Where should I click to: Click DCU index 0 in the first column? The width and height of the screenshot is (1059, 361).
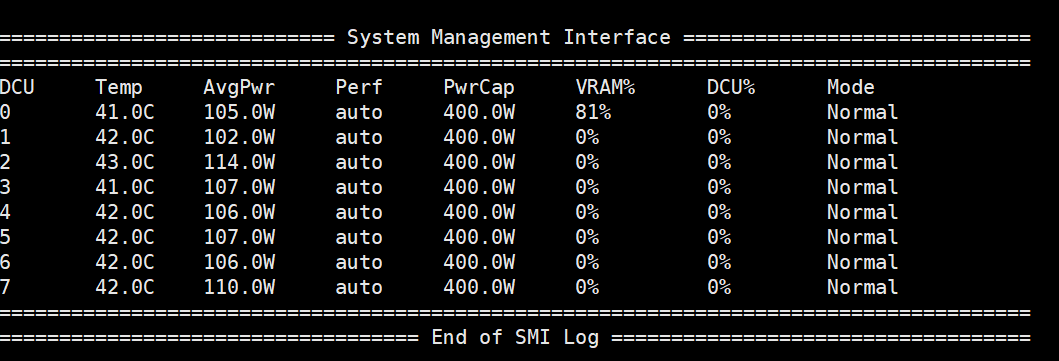click(x=5, y=112)
